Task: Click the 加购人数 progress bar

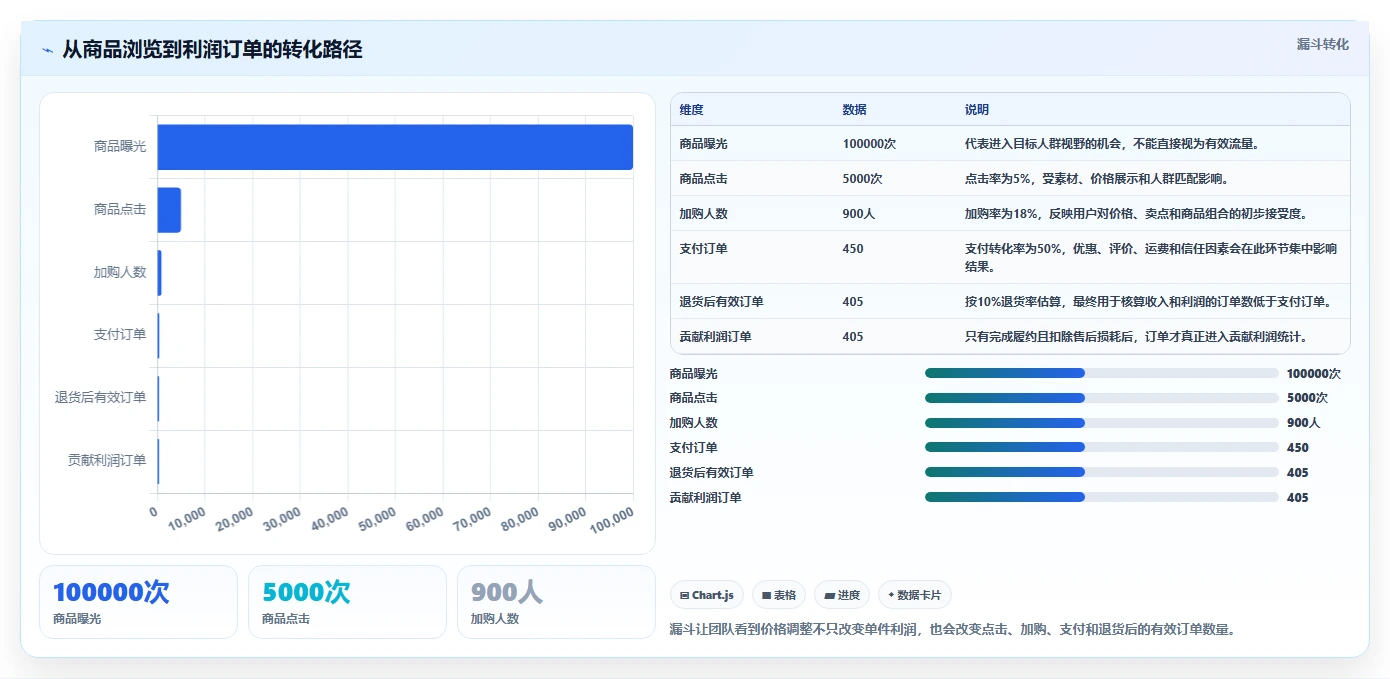Action: pos(1102,423)
